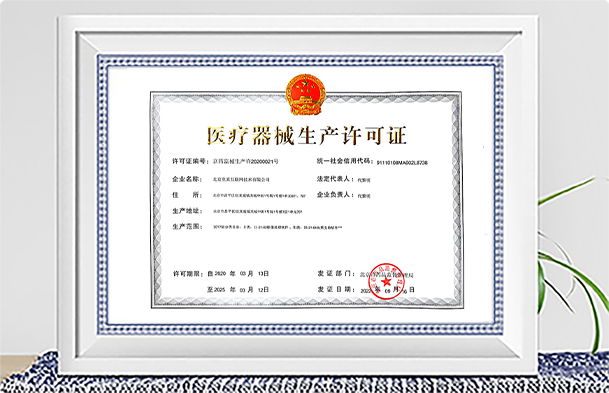Select the 企业名称 label
Image resolution: width=609 pixels, height=393 pixels.
(x=187, y=179)
